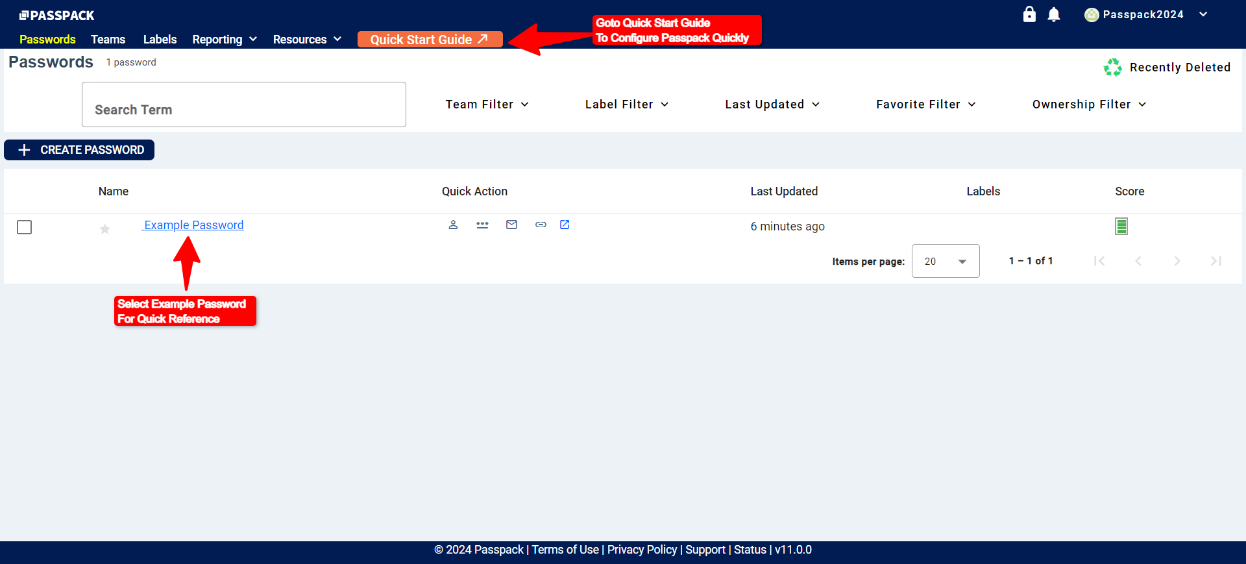Viewport: 1246px width, 564px height.
Task: Click the v11.0.0 version text
Action: click(x=793, y=550)
